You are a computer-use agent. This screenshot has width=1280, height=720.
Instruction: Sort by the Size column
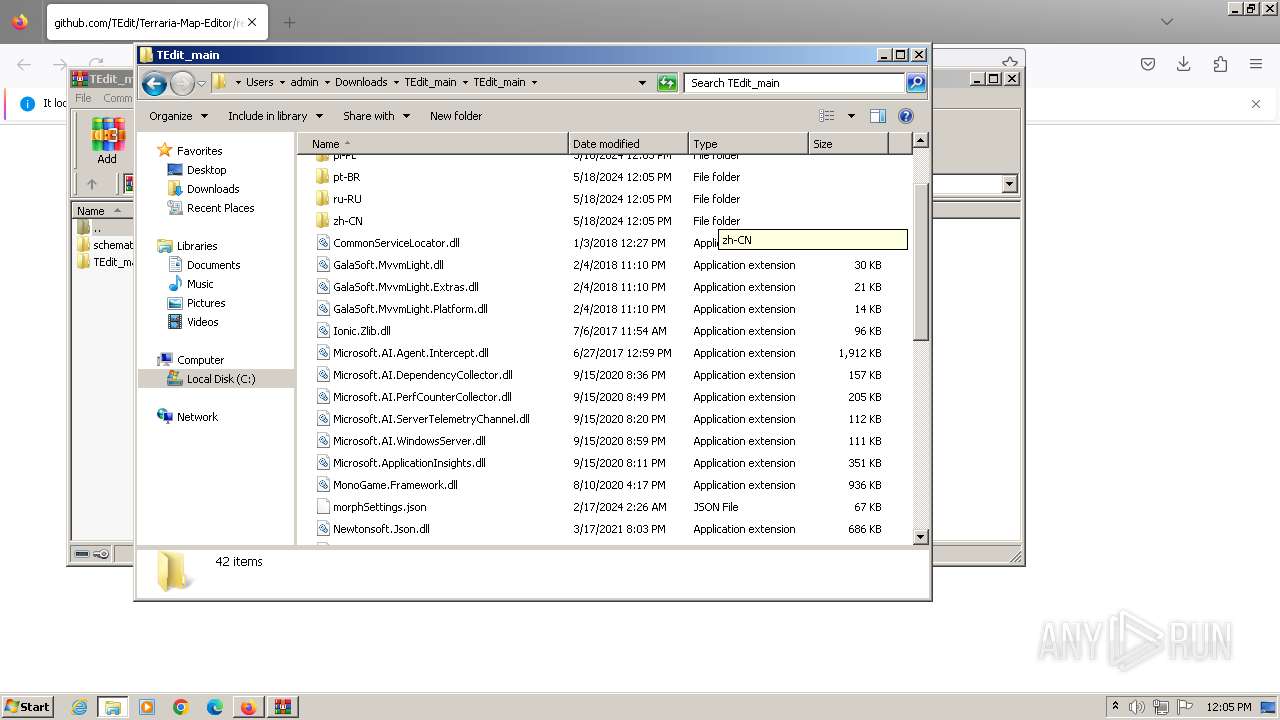pos(848,144)
